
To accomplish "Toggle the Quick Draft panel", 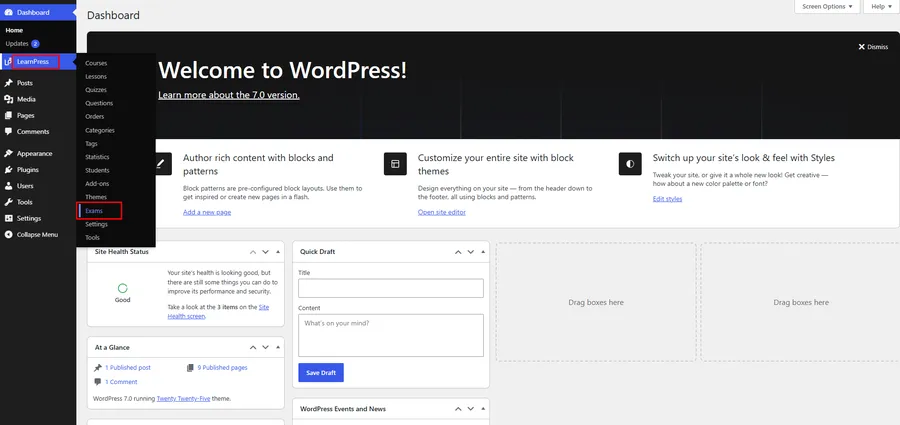I will click(x=483, y=252).
